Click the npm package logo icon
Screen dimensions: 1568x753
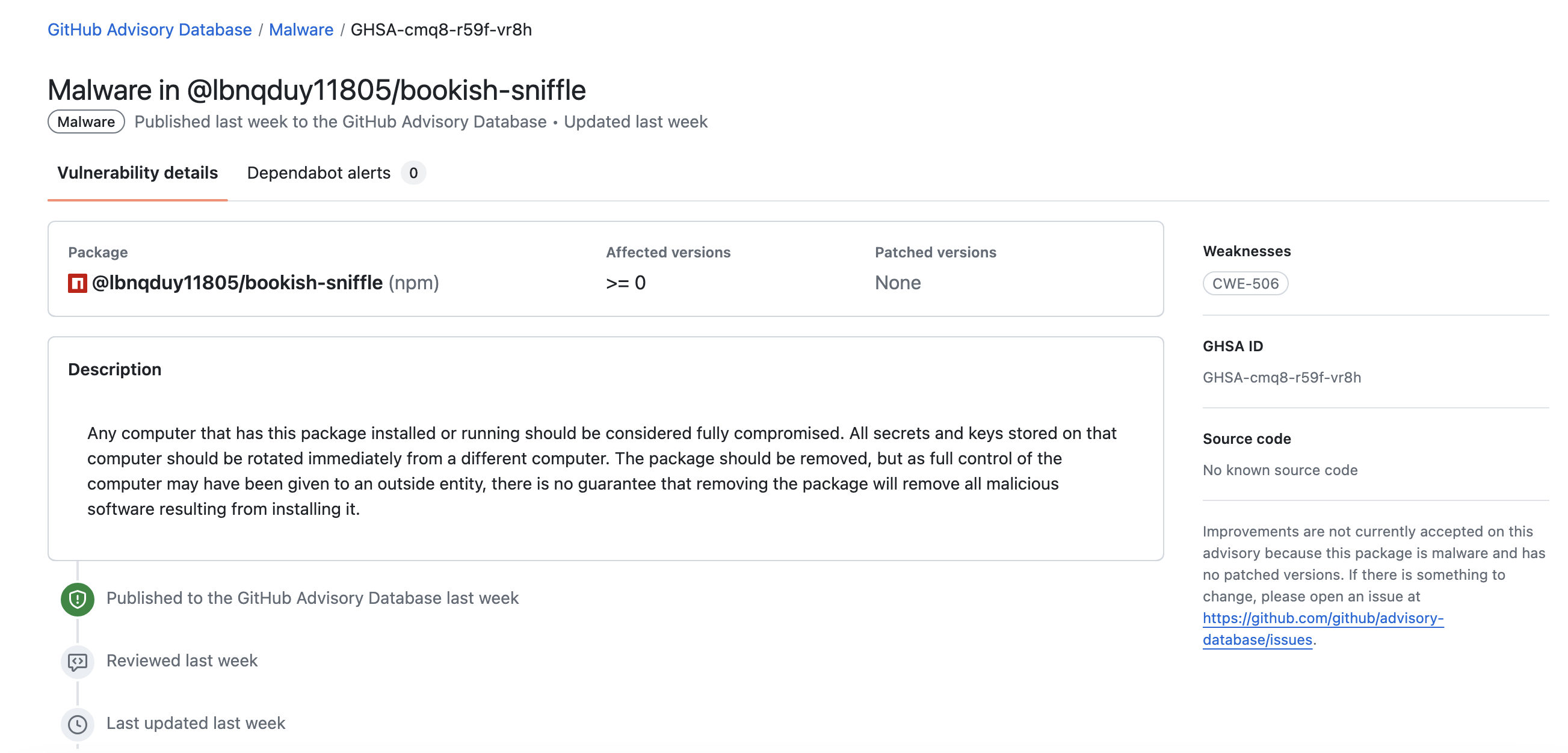77,283
